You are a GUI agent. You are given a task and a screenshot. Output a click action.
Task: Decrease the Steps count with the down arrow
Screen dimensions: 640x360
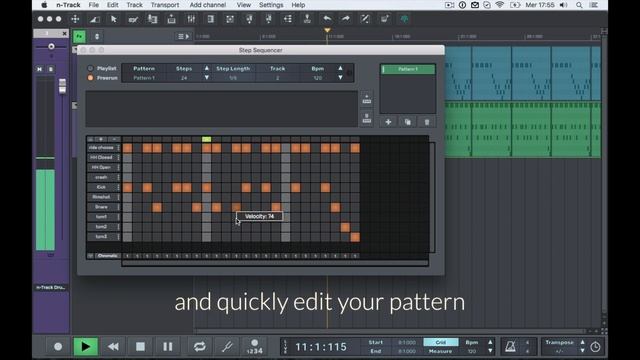click(207, 77)
